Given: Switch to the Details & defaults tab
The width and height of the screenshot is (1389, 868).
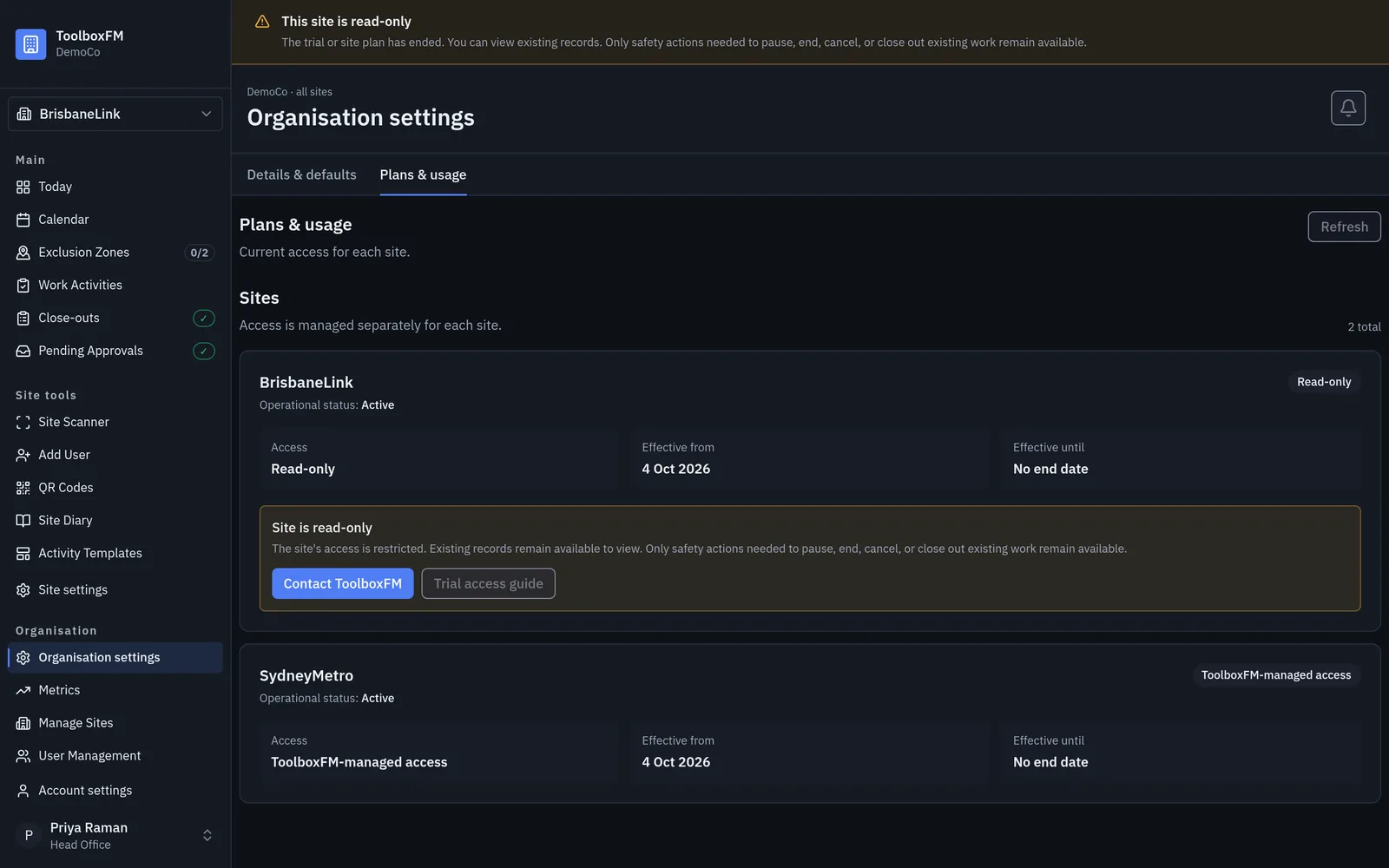Looking at the screenshot, I should click(x=301, y=174).
